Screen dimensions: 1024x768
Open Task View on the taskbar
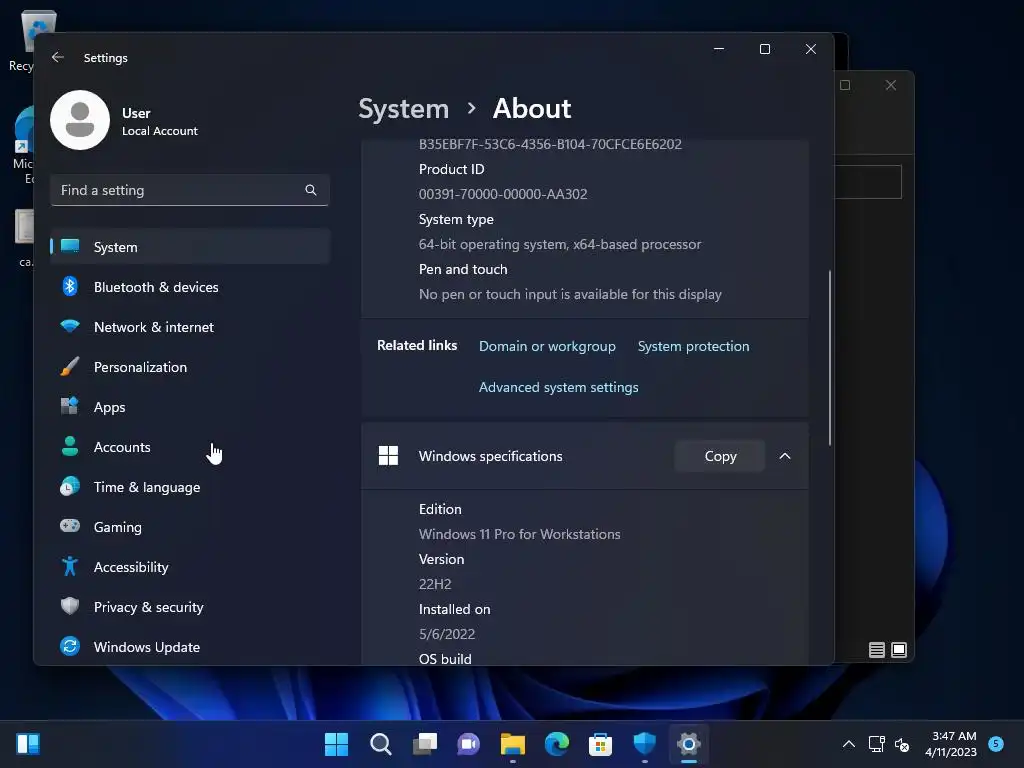424,744
